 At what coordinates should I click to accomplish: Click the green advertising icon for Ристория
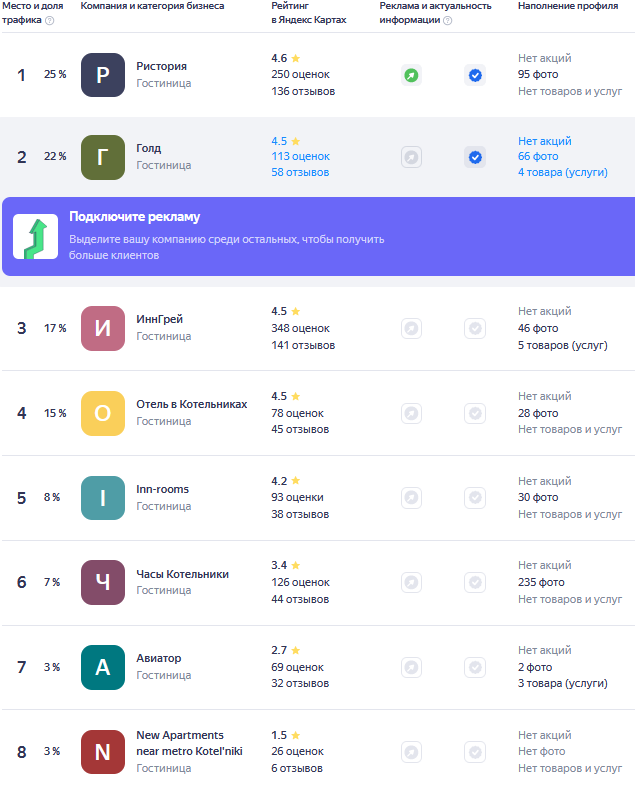click(411, 75)
